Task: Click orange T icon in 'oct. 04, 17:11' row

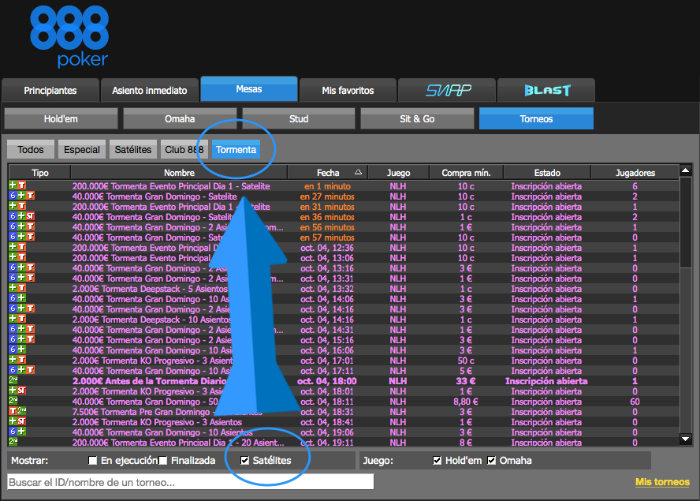Action: tap(30, 371)
